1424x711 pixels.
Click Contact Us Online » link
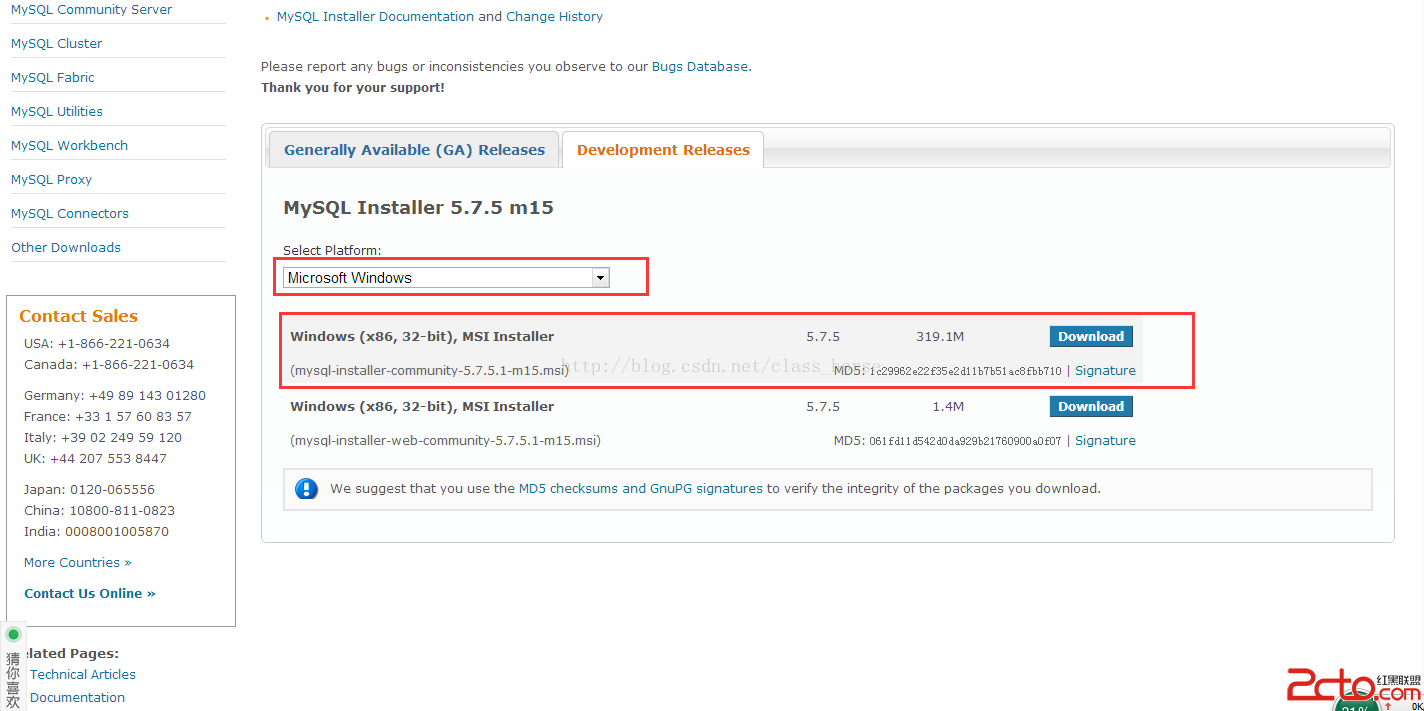click(x=90, y=594)
